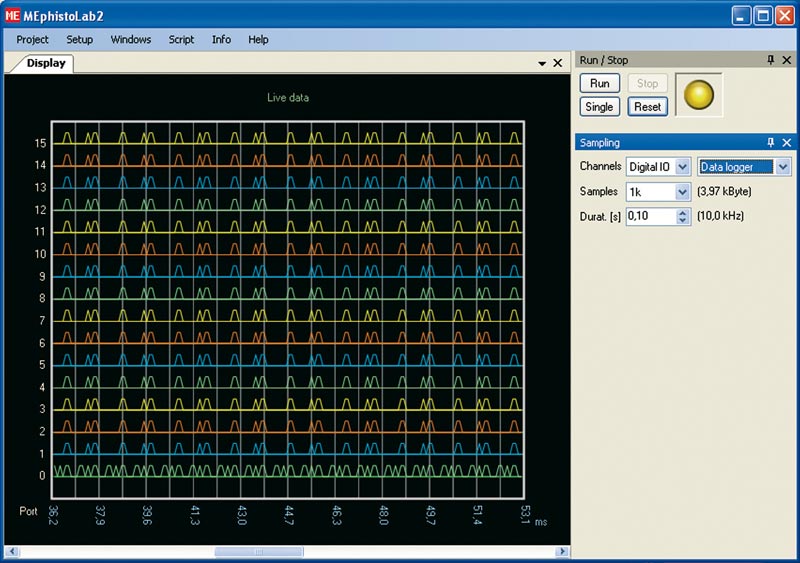The image size is (800, 563).
Task: Click the Single acquisition button
Action: tap(599, 107)
